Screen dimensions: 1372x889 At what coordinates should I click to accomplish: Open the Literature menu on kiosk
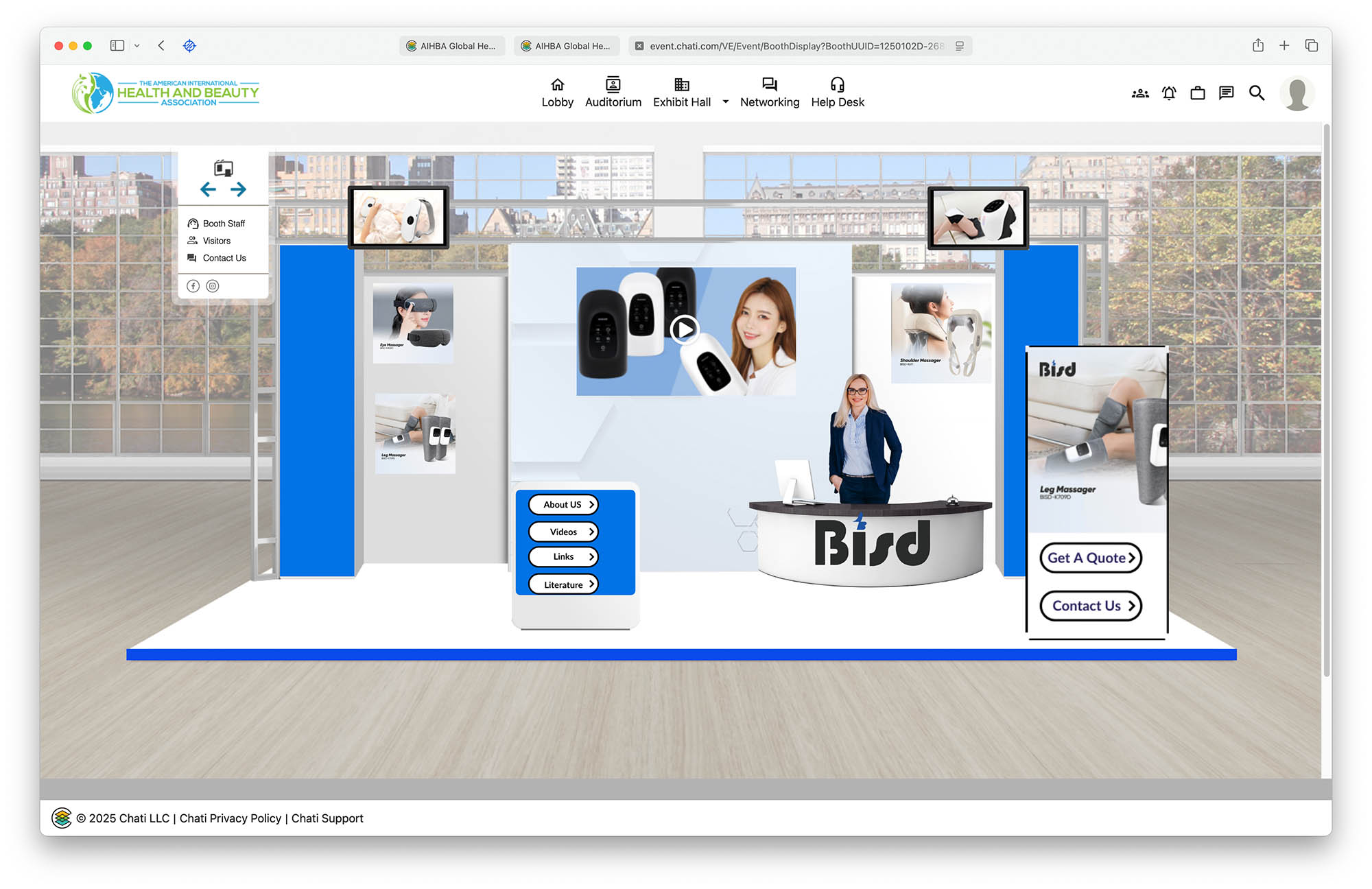[x=563, y=584]
